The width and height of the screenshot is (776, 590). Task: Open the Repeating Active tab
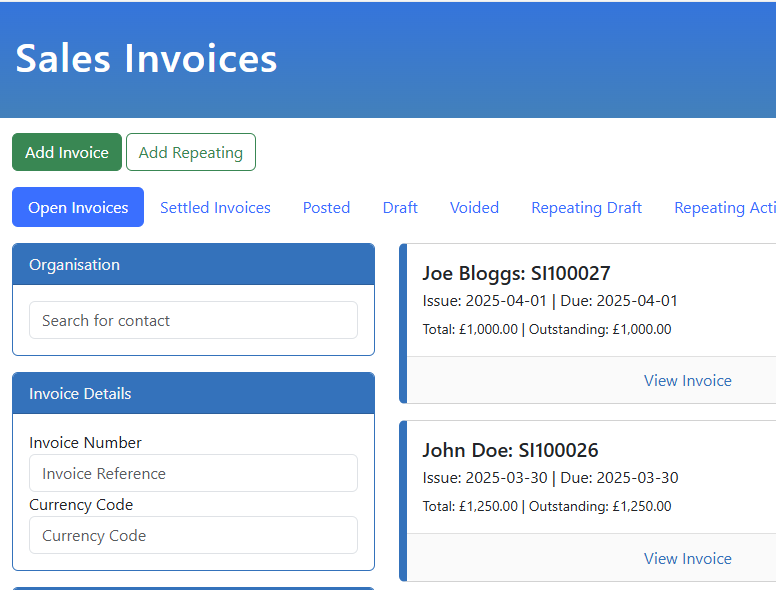pos(724,207)
